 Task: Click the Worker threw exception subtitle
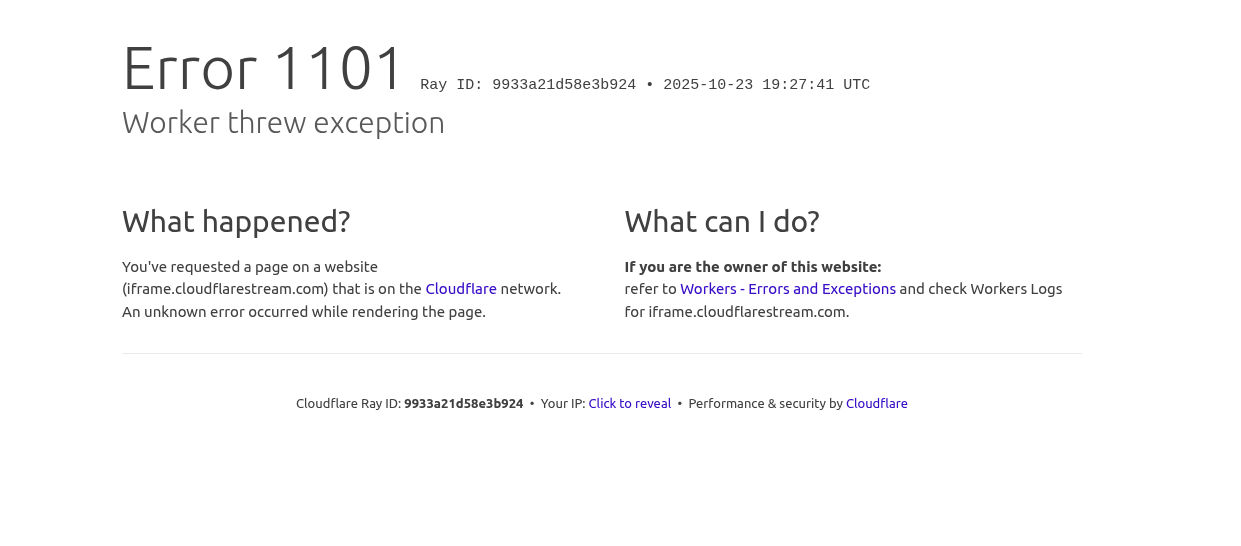coord(283,123)
